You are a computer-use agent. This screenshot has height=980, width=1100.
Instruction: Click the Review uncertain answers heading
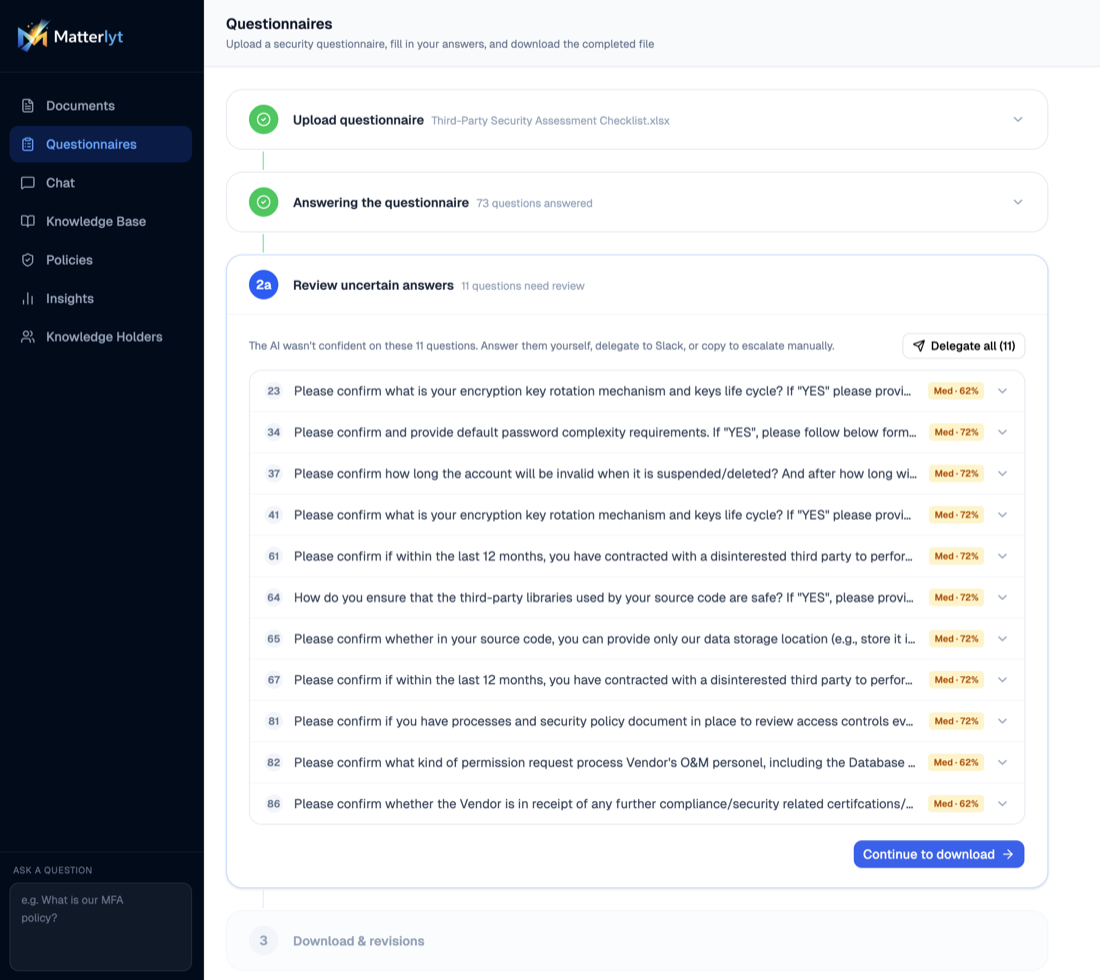[x=373, y=286]
